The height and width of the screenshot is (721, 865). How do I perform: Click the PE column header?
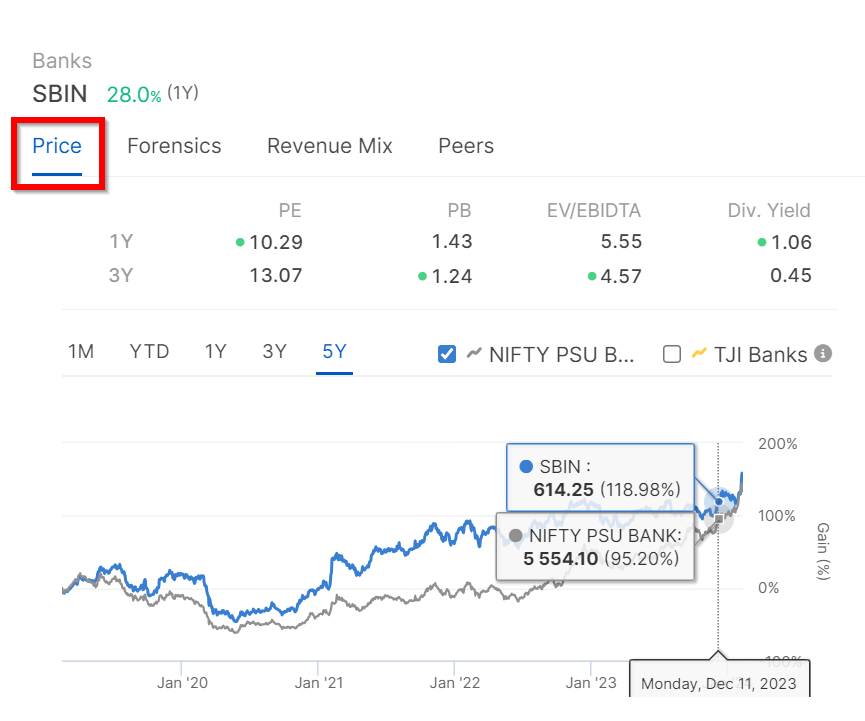pyautogui.click(x=290, y=211)
